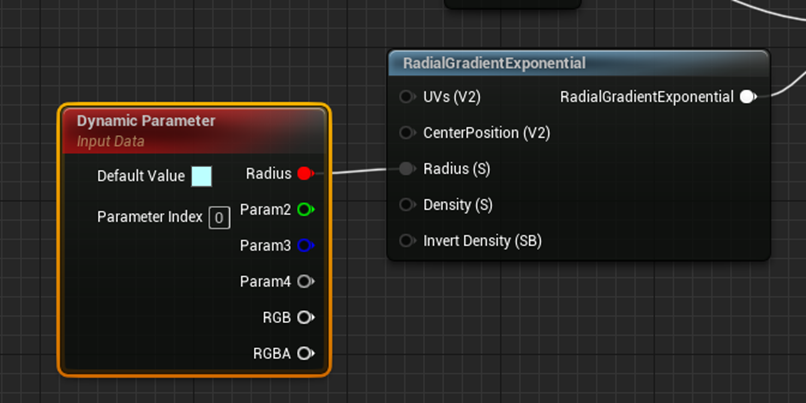Click the CenterPosition (V2) label
806x403 pixels.
click(487, 133)
